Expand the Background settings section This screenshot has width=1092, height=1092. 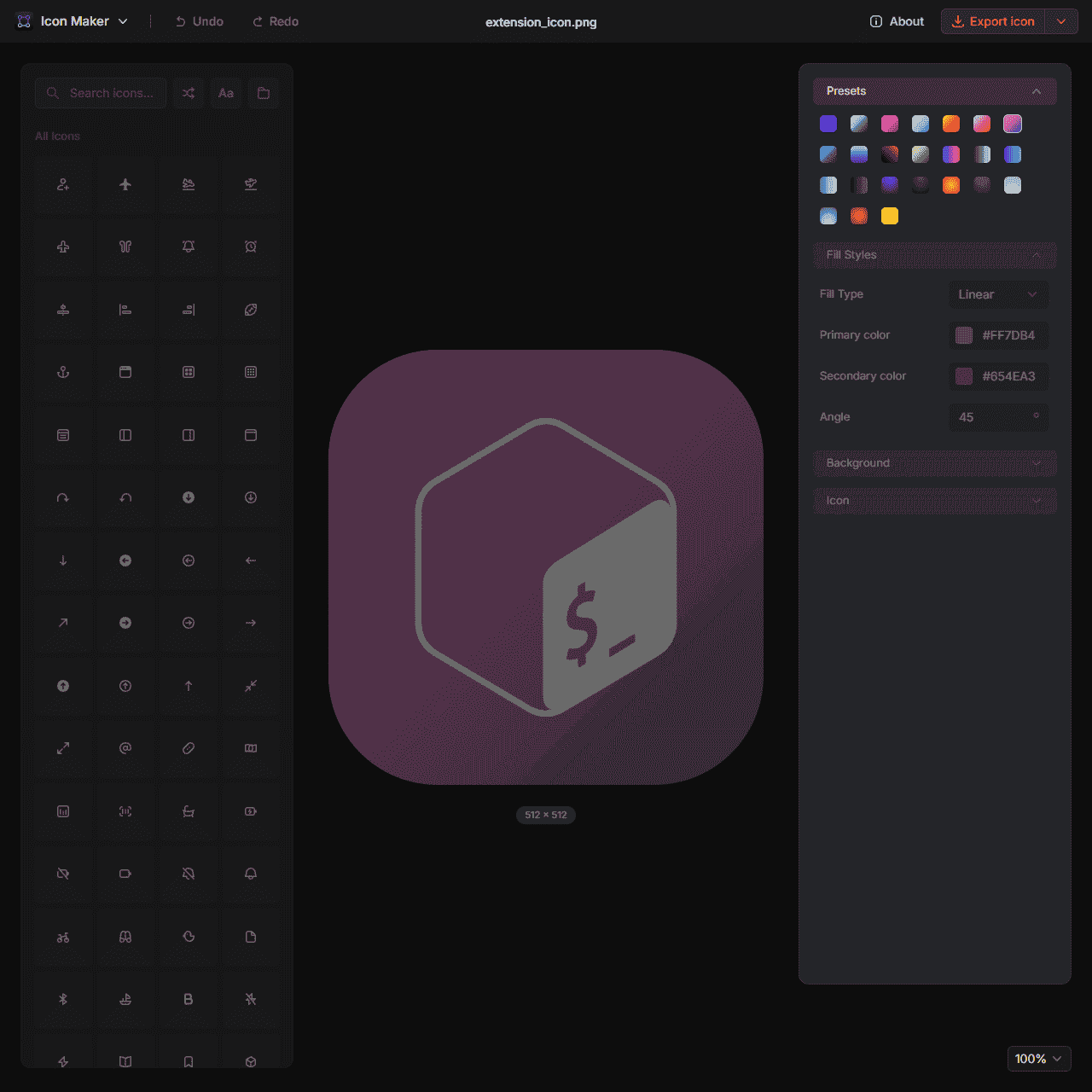point(934,463)
